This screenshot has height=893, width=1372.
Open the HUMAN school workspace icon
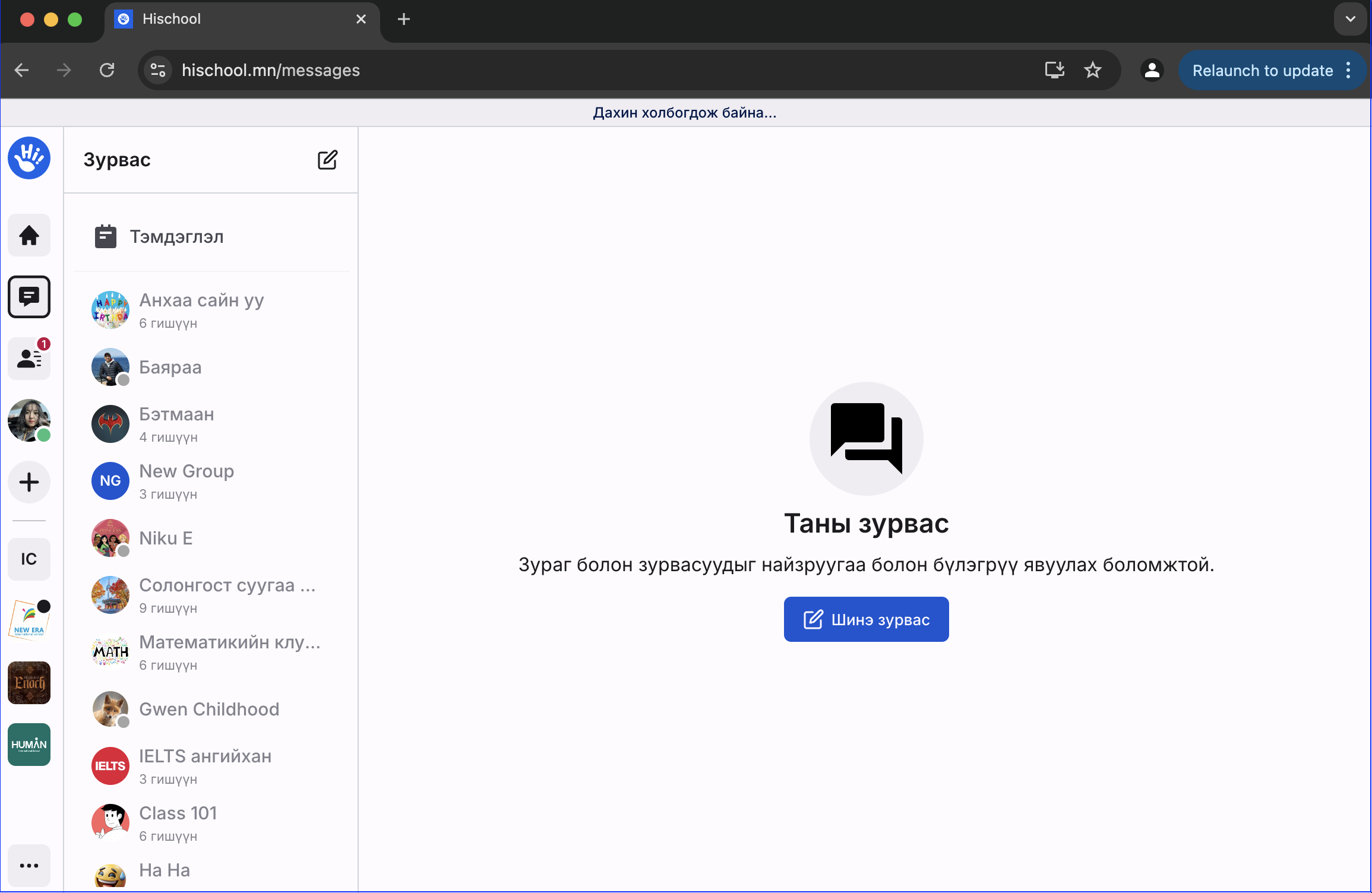(29, 744)
